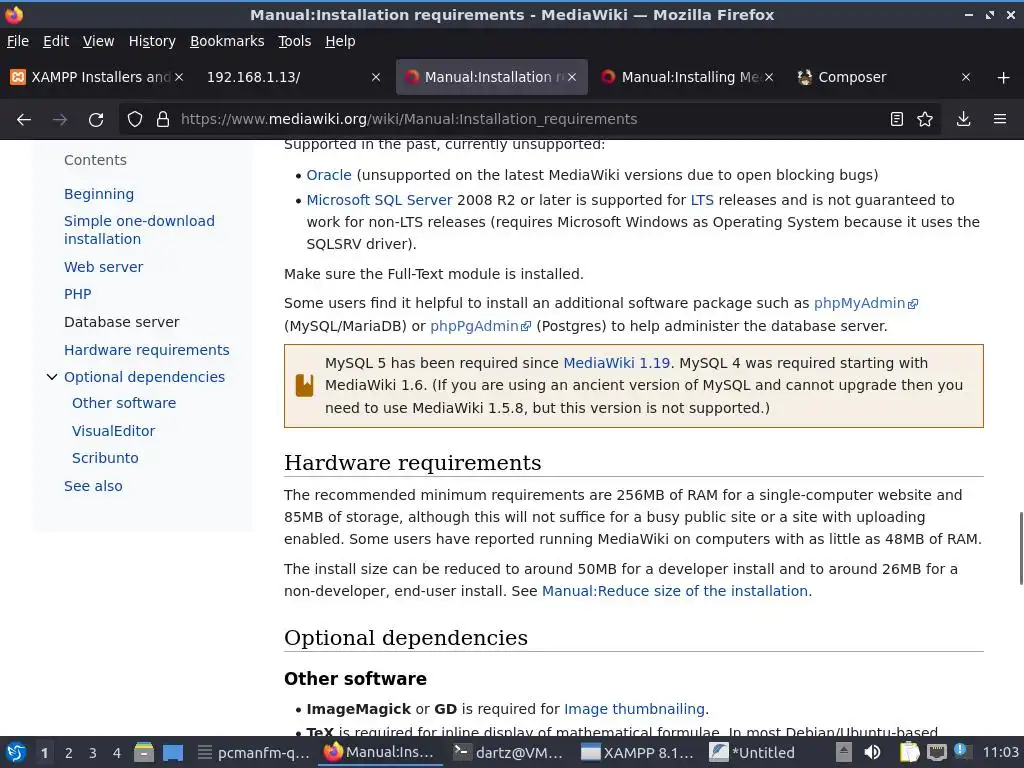Open the Bookmarks menu
The width and height of the screenshot is (1024, 768).
tap(227, 41)
